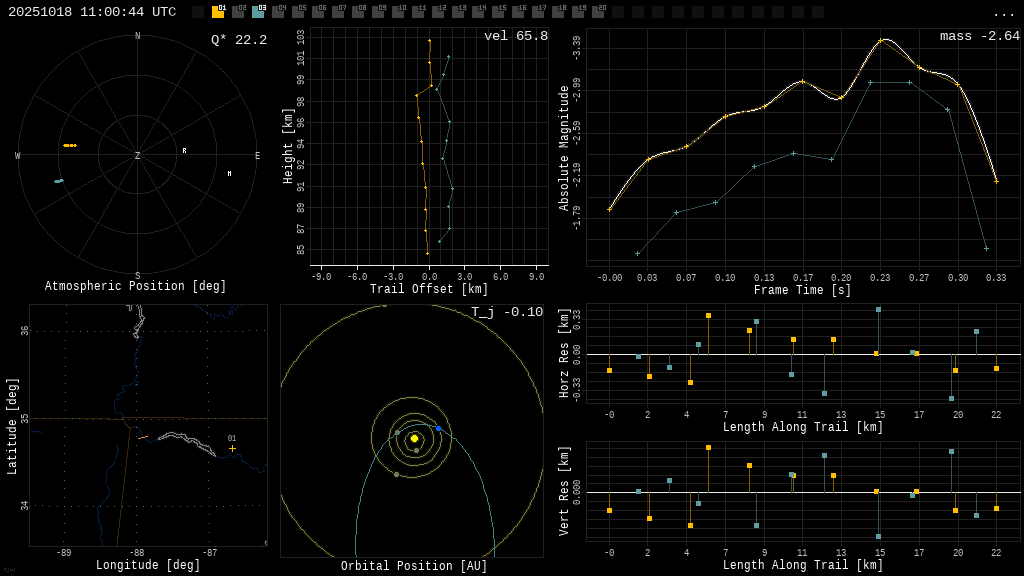
Task: Click the zenith Z marker in polar plot
Action: (138, 155)
